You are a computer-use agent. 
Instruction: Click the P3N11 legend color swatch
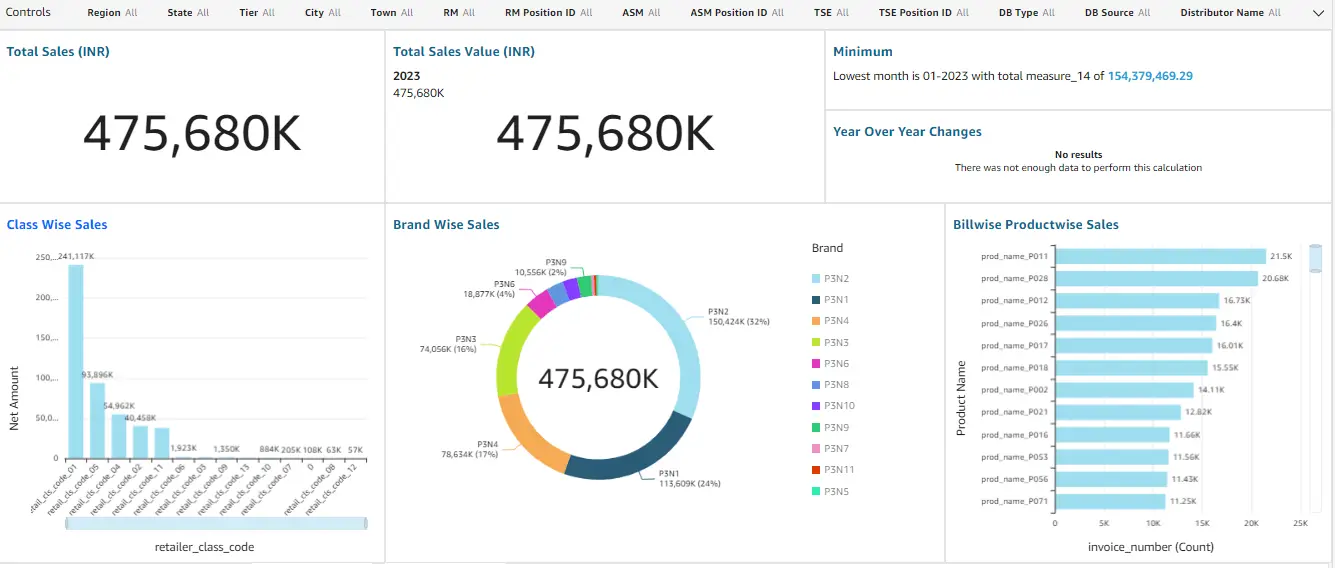(x=817, y=470)
